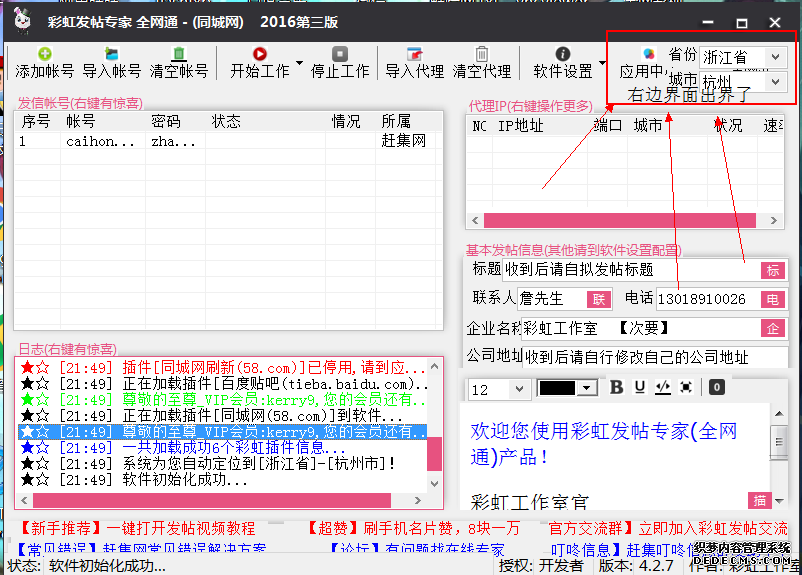The height and width of the screenshot is (575, 802).
Task: Click the 导入帐号 import accounts icon
Action: point(112,54)
